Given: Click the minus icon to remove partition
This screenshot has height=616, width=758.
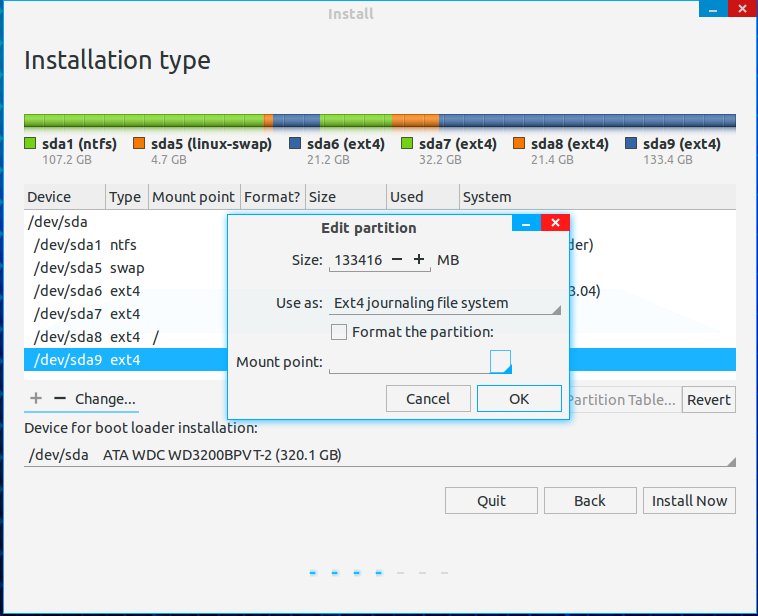Looking at the screenshot, I should 59,398.
